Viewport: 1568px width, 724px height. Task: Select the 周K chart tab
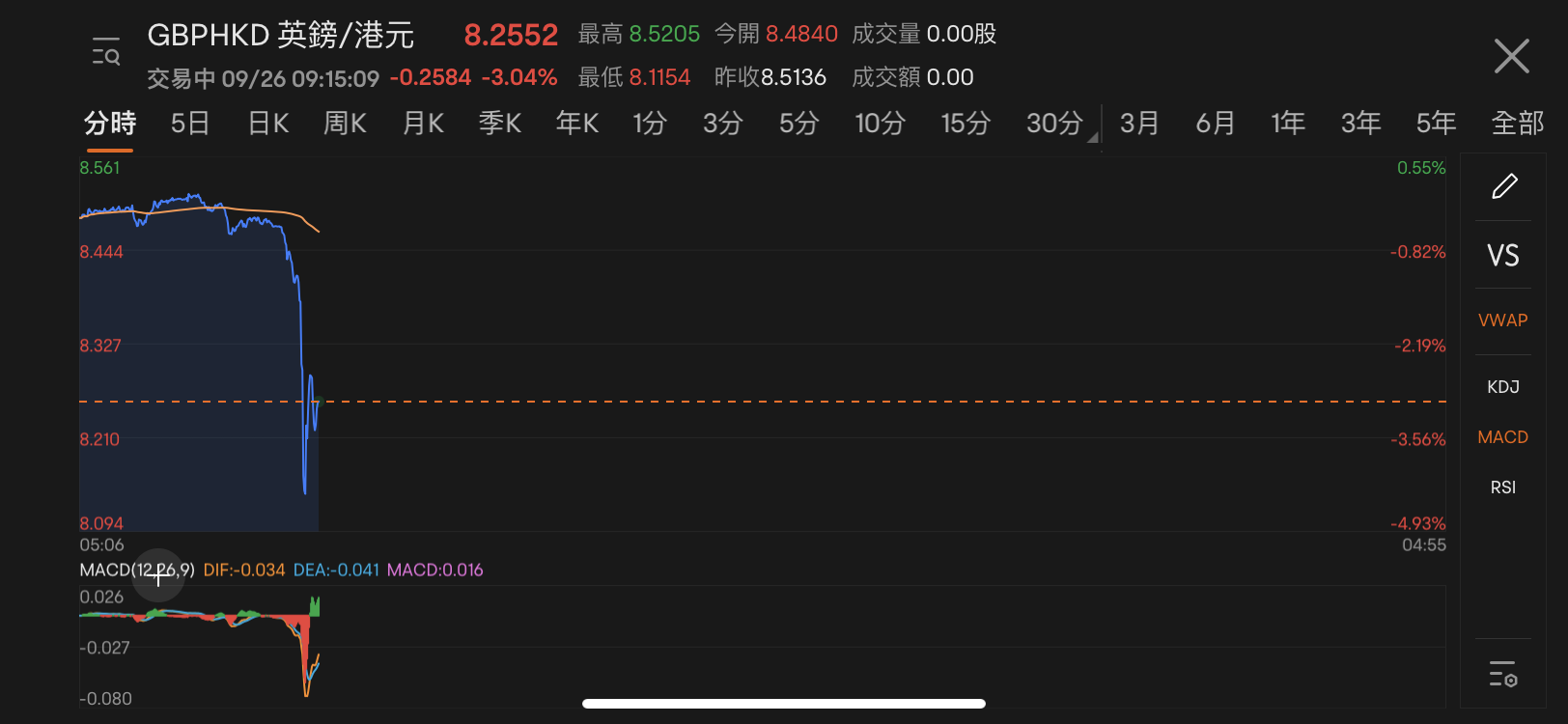[345, 124]
